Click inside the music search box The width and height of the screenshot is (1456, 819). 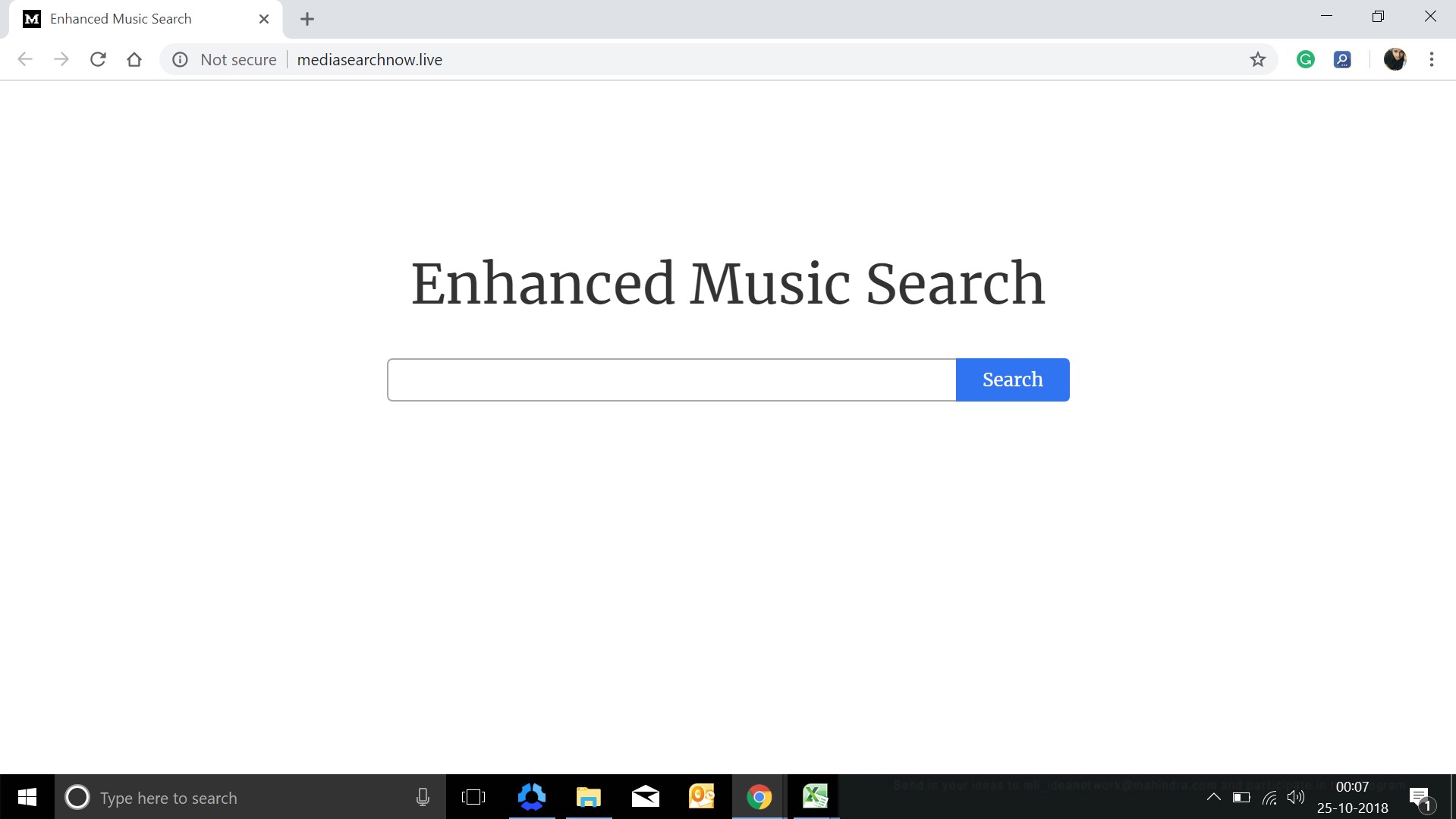point(671,379)
